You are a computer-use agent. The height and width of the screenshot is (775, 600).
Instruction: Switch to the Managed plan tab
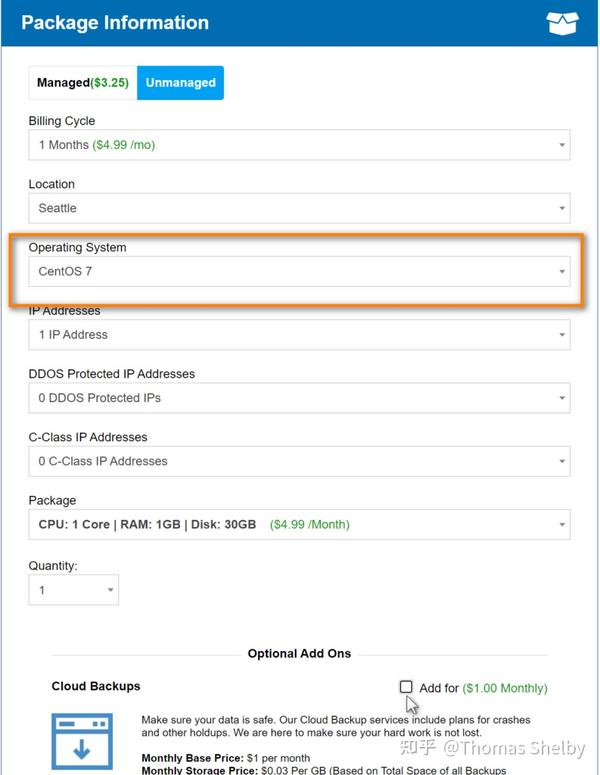pyautogui.click(x=83, y=83)
